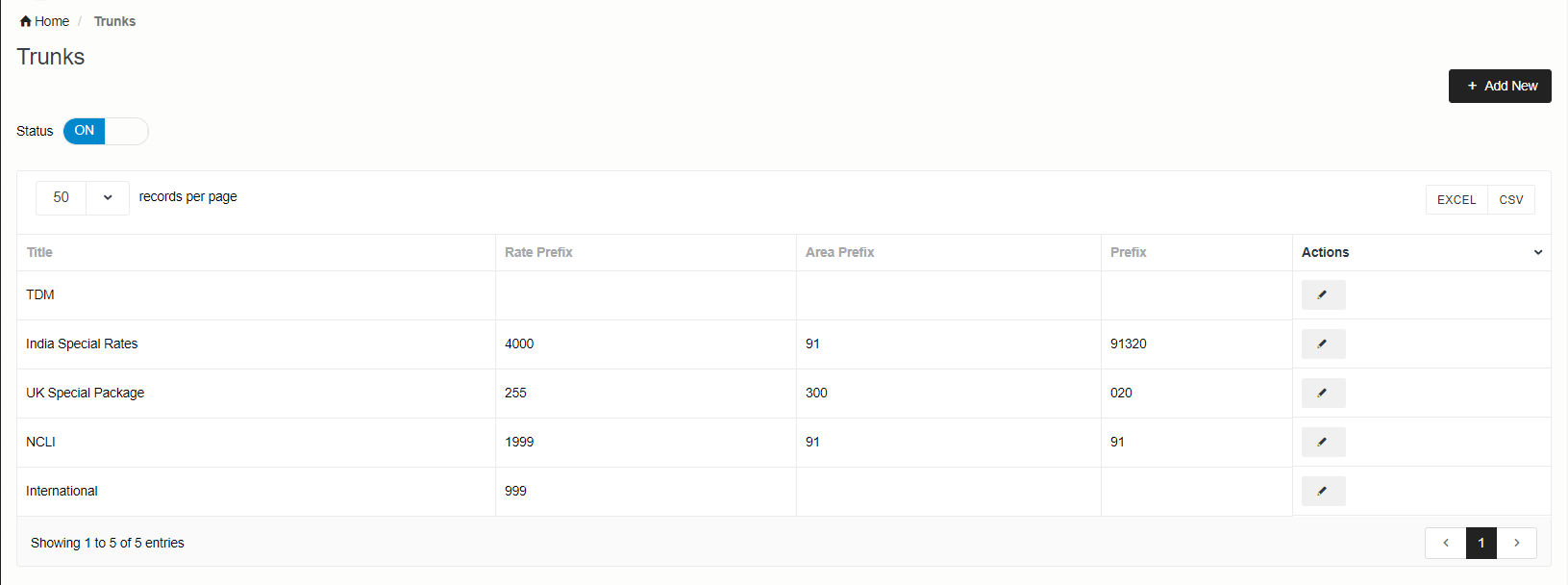1568x585 pixels.
Task: Click the Add New button
Action: (1500, 87)
